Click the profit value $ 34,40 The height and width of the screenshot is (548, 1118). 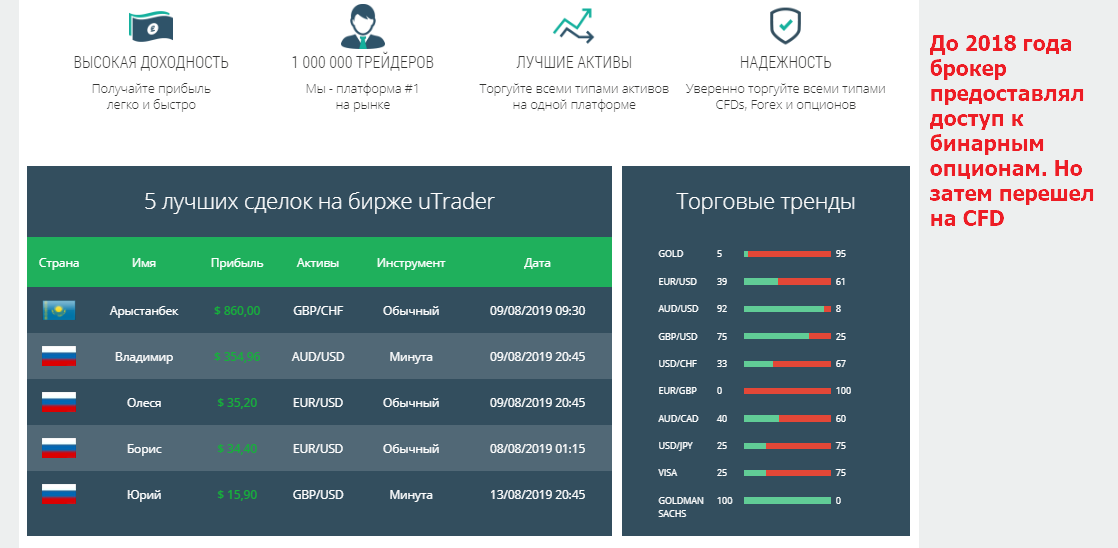tap(237, 449)
